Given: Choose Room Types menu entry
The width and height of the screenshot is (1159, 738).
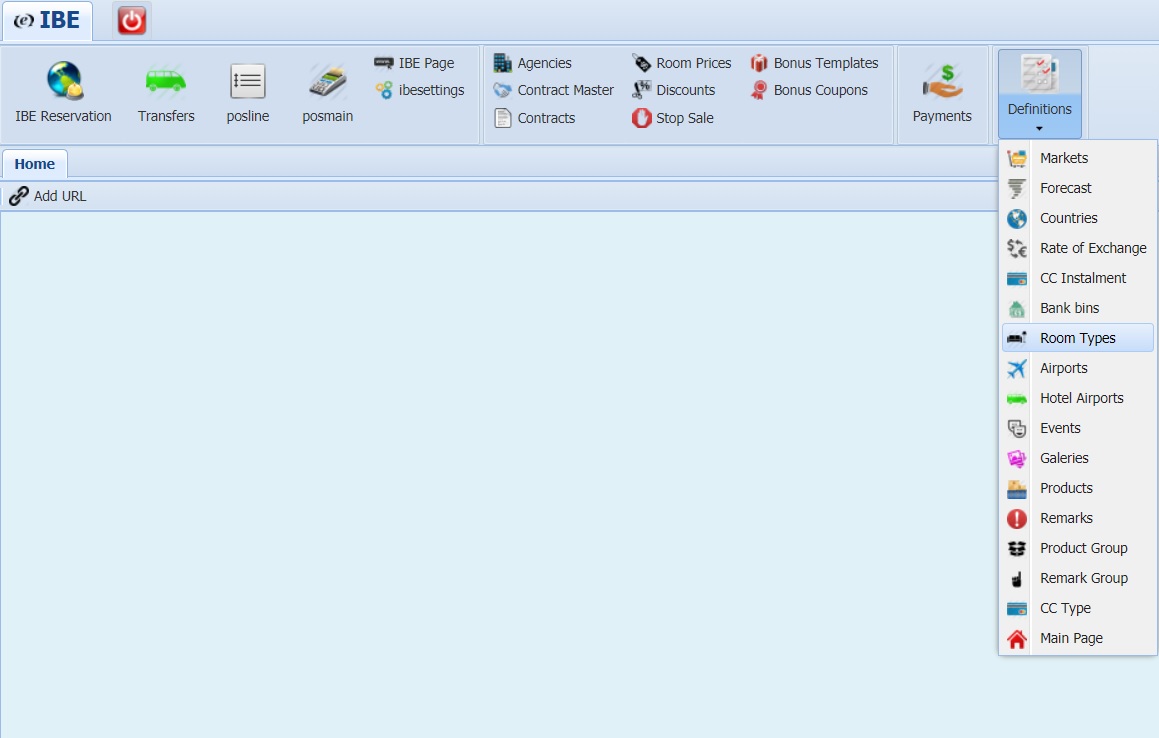Looking at the screenshot, I should click(1078, 338).
